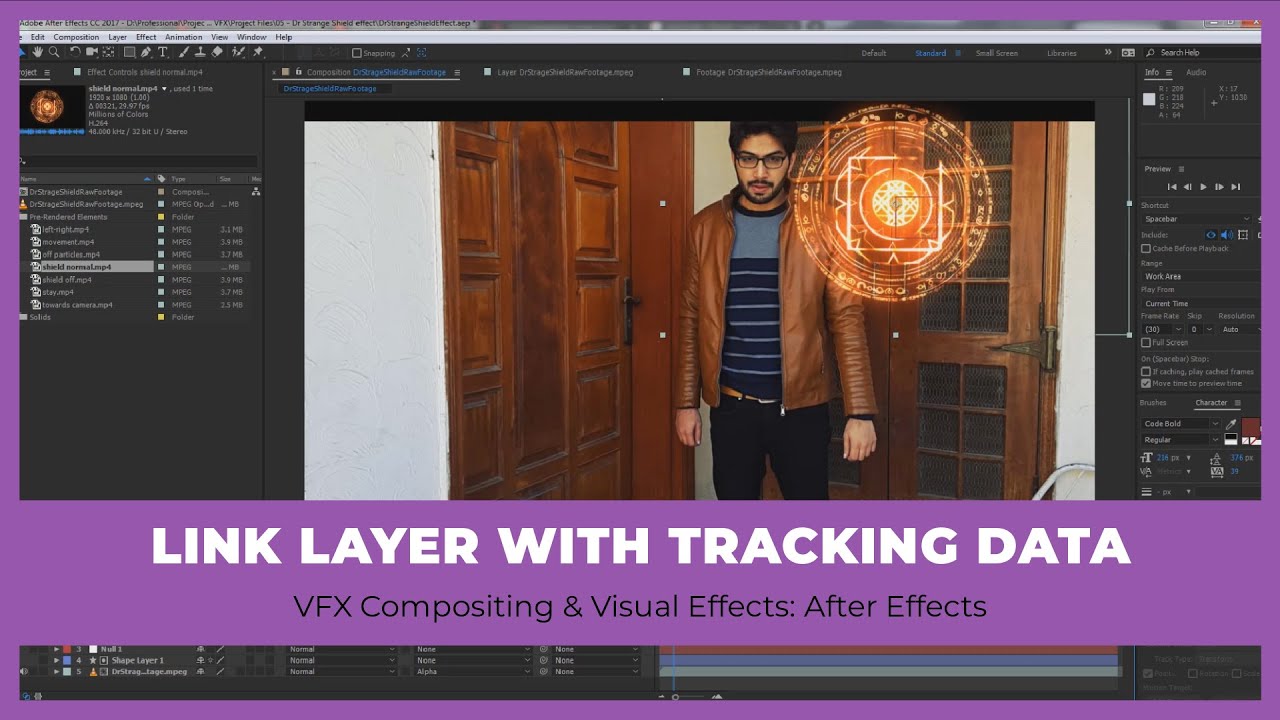Select the Clone Stamp tool

point(200,52)
